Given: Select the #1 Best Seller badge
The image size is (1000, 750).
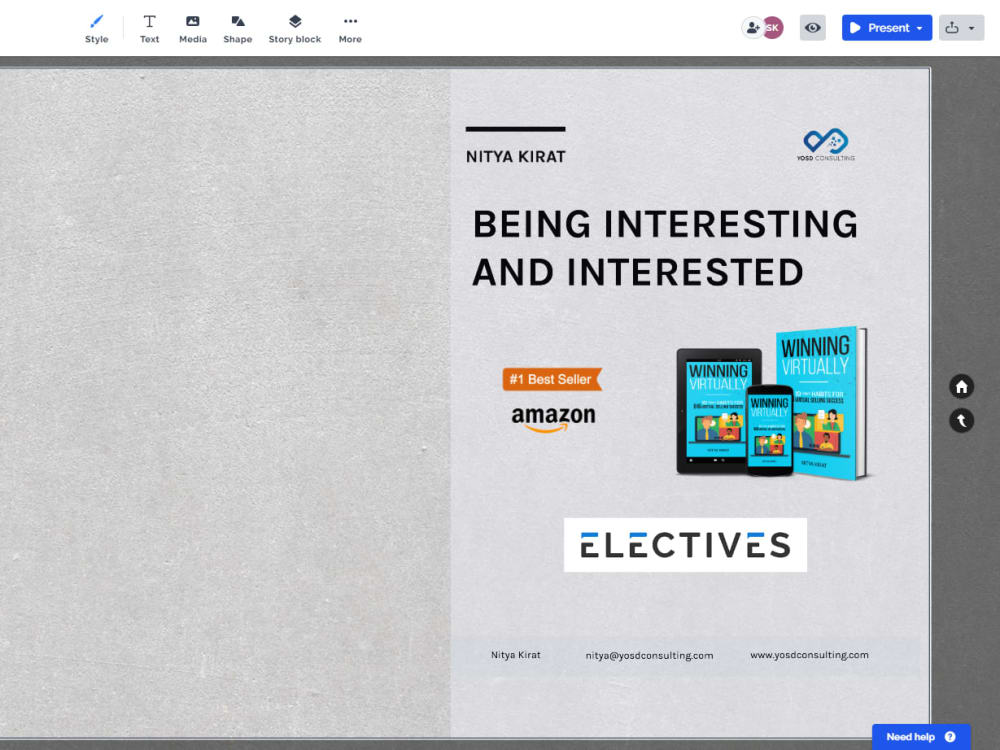Looking at the screenshot, I should coord(552,379).
